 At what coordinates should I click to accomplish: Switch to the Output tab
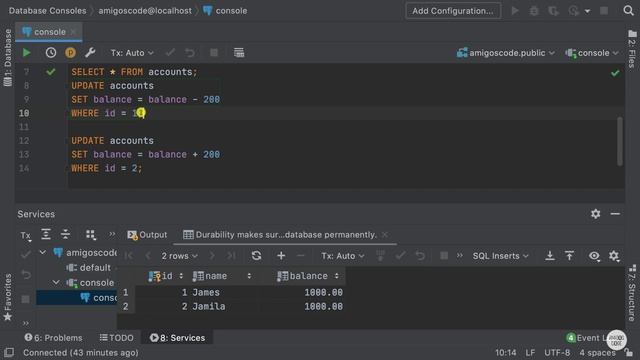[x=147, y=235]
